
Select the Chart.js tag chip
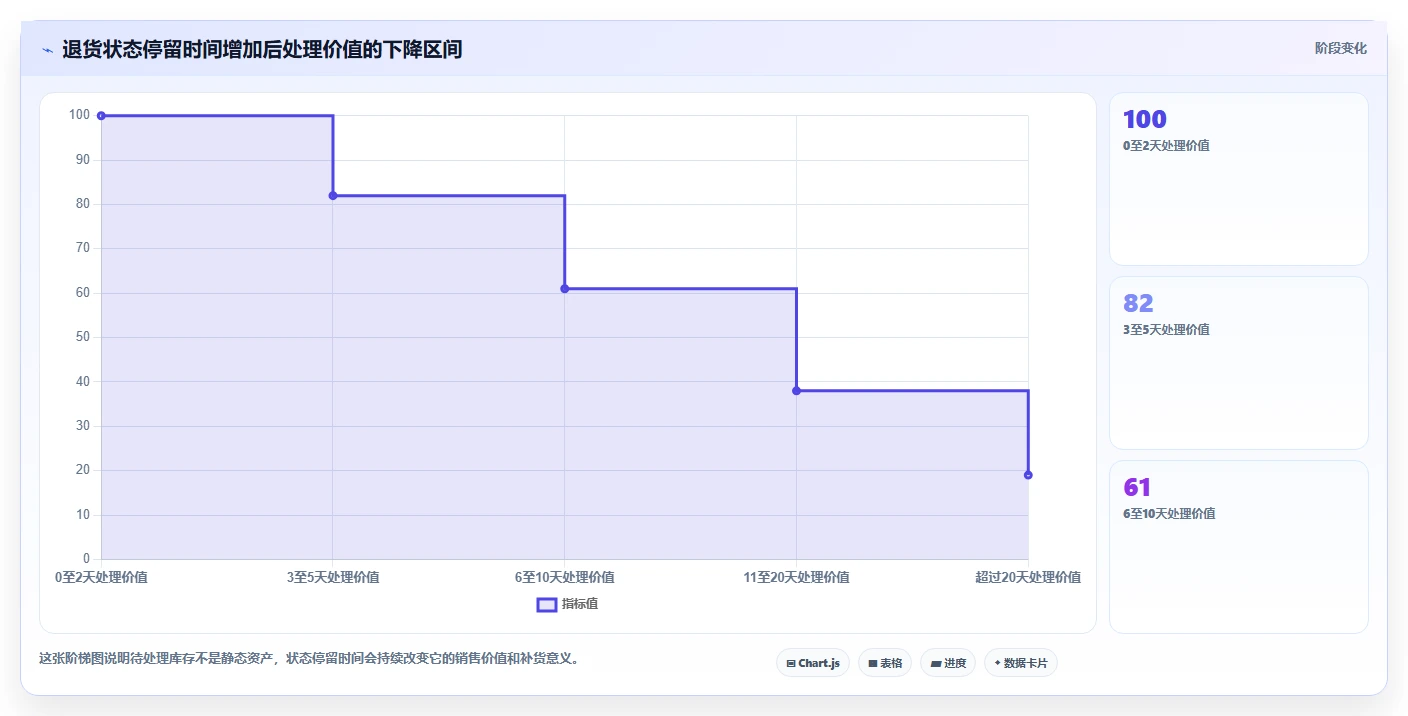tap(812, 663)
